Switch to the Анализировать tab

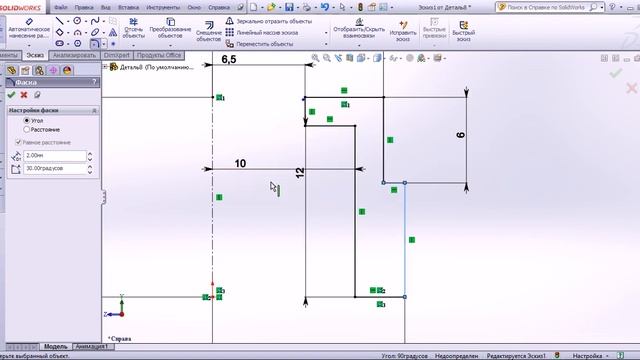(x=74, y=55)
